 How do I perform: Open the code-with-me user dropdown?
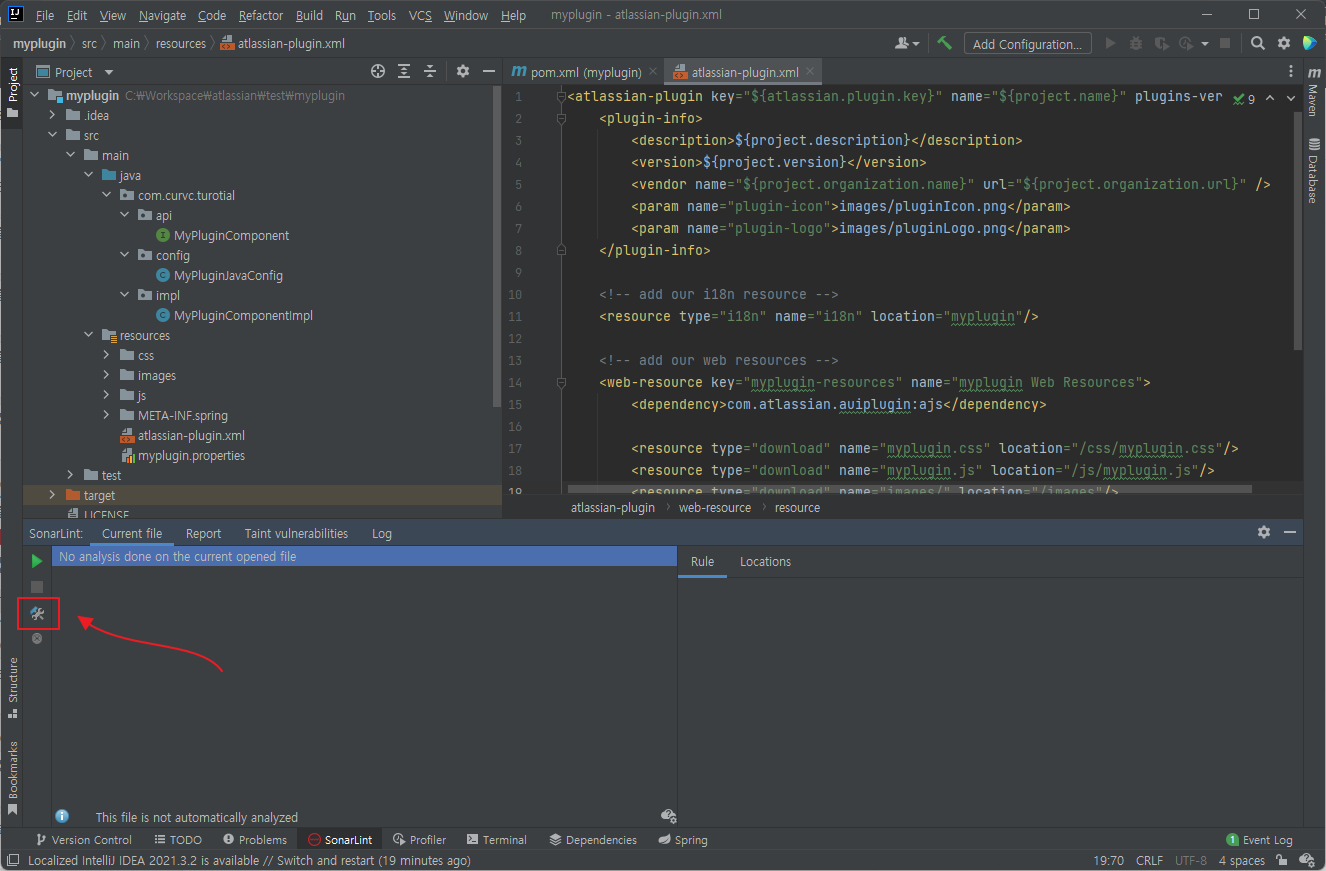908,43
